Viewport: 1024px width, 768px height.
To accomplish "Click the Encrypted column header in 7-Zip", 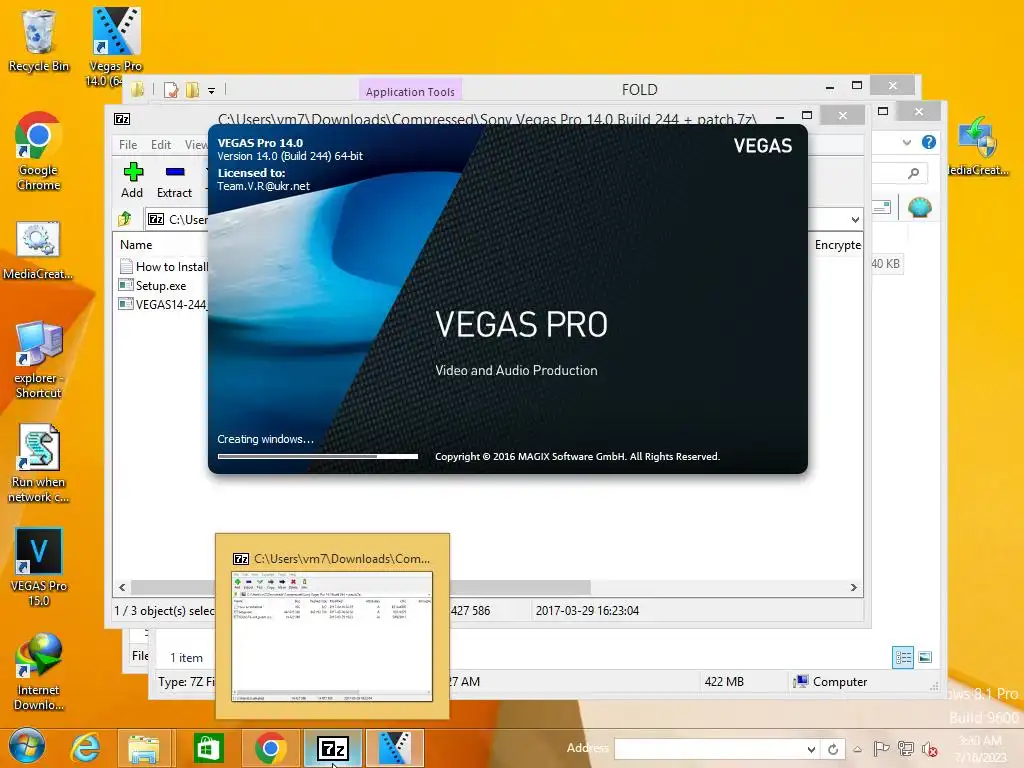I will [838, 244].
